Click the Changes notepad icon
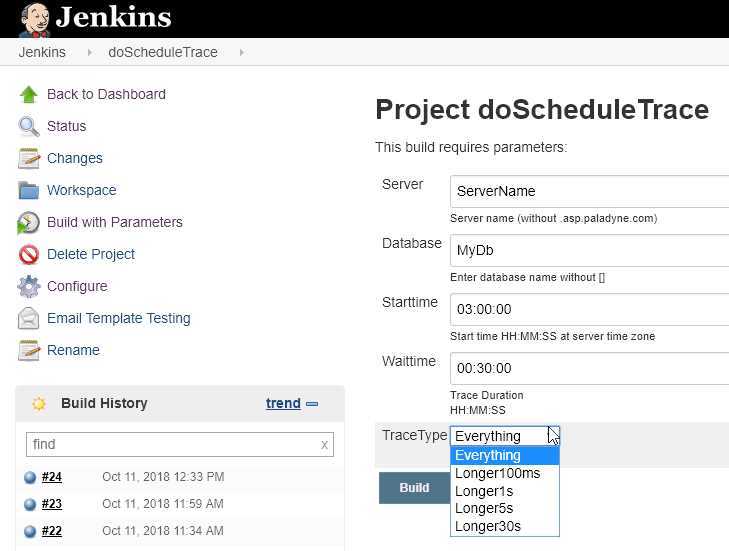729x551 pixels. (x=29, y=158)
